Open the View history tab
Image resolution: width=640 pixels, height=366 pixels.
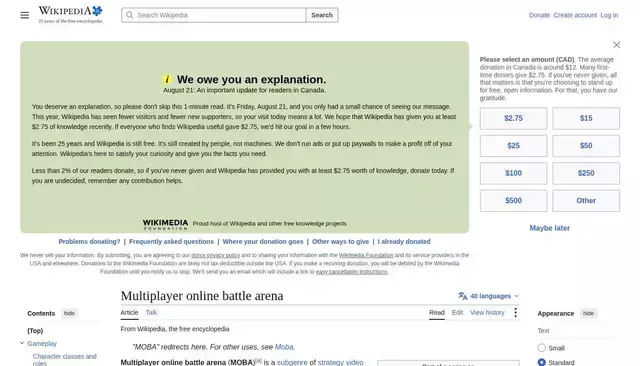pos(487,313)
